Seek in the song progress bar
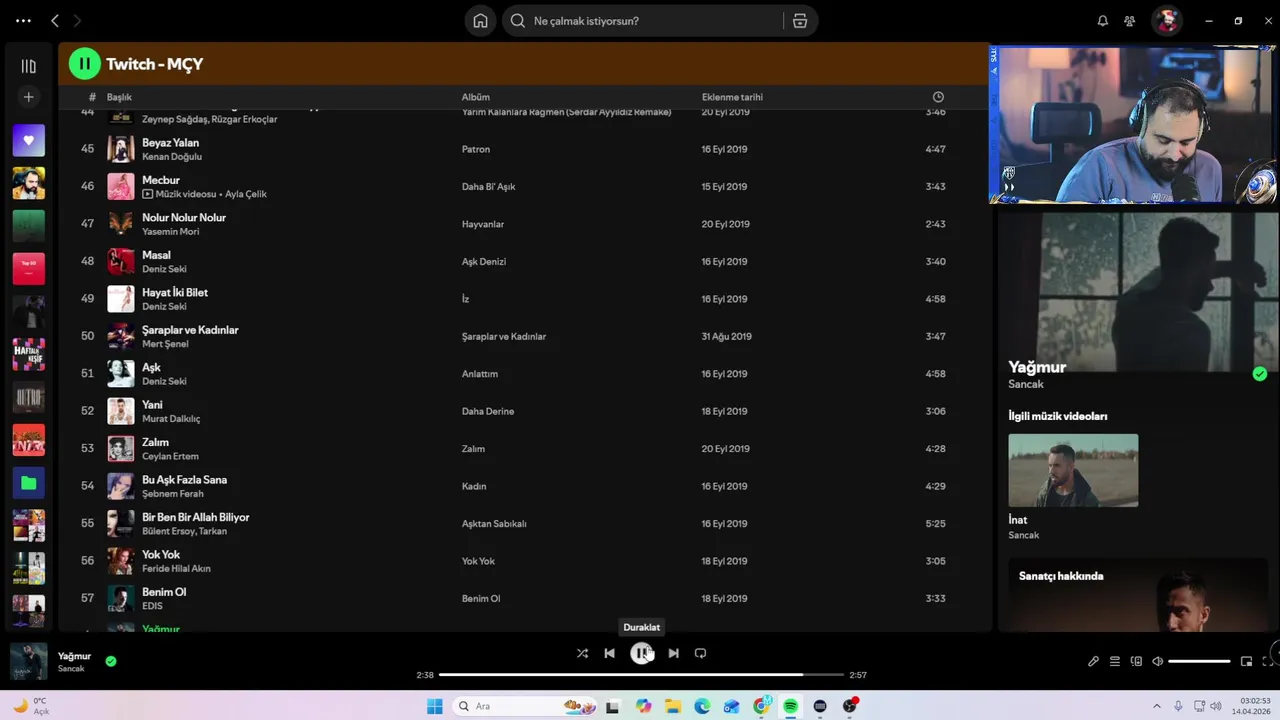 pyautogui.click(x=642, y=675)
